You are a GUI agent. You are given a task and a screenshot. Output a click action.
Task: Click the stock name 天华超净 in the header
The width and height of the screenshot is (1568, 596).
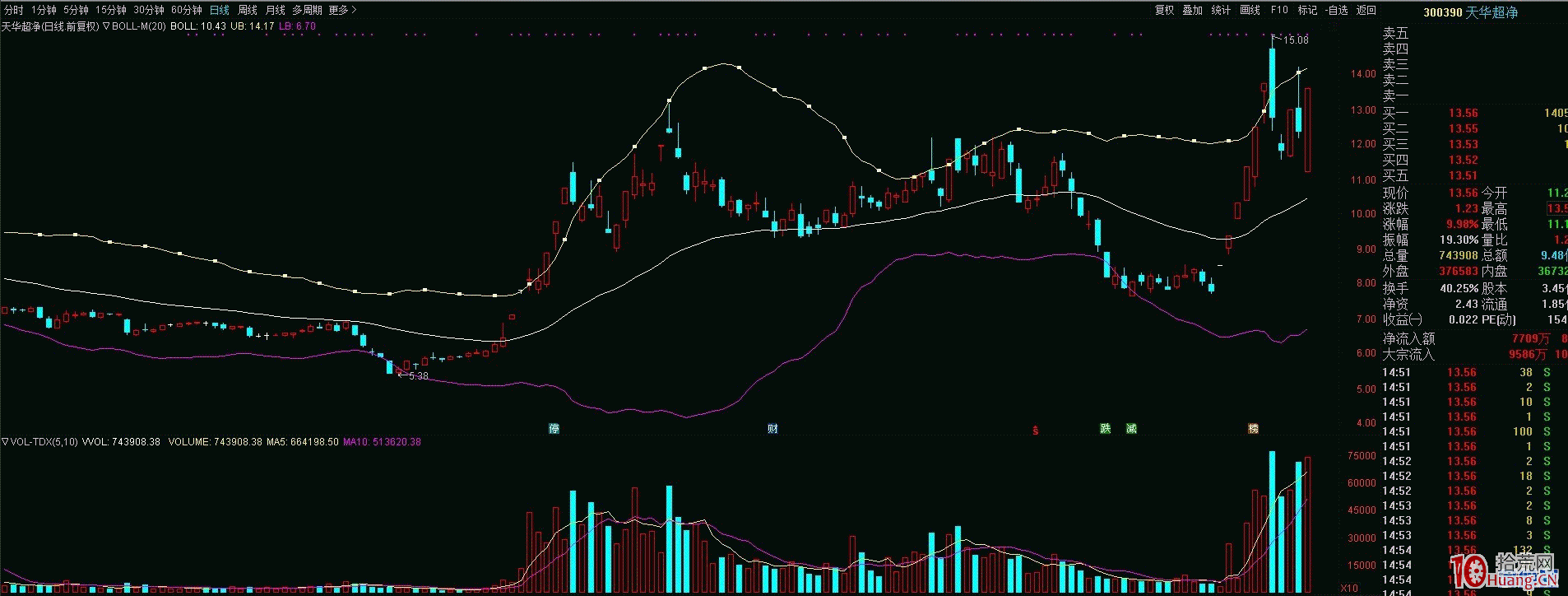click(1492, 12)
